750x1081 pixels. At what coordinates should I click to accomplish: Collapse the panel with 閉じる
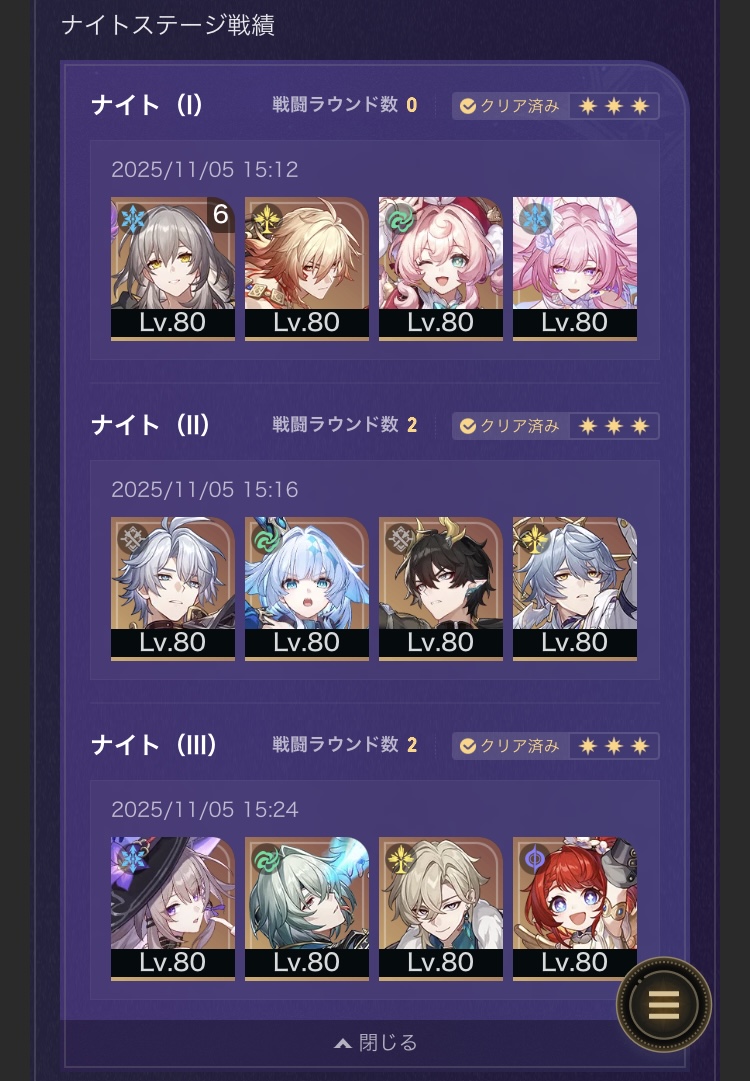tap(376, 1042)
